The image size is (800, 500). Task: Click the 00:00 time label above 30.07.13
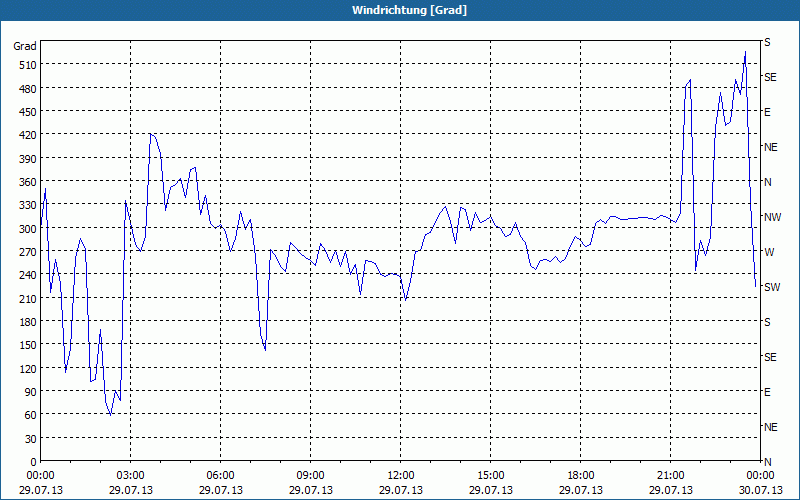[x=761, y=476]
